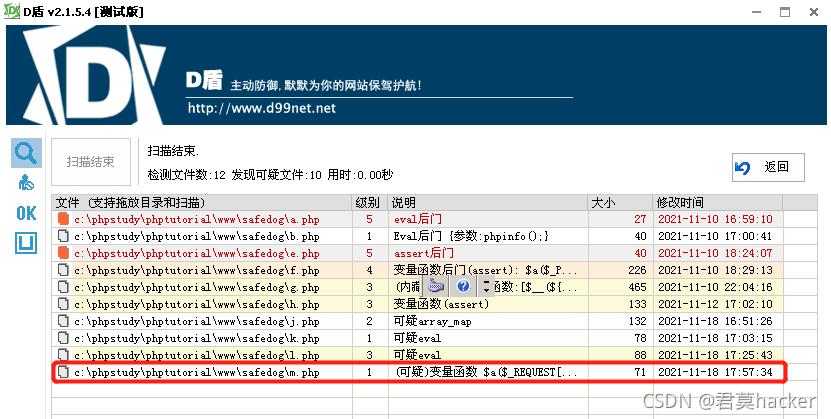Maximize the D盾 window
Viewport: 831px width, 419px height.
coord(785,12)
